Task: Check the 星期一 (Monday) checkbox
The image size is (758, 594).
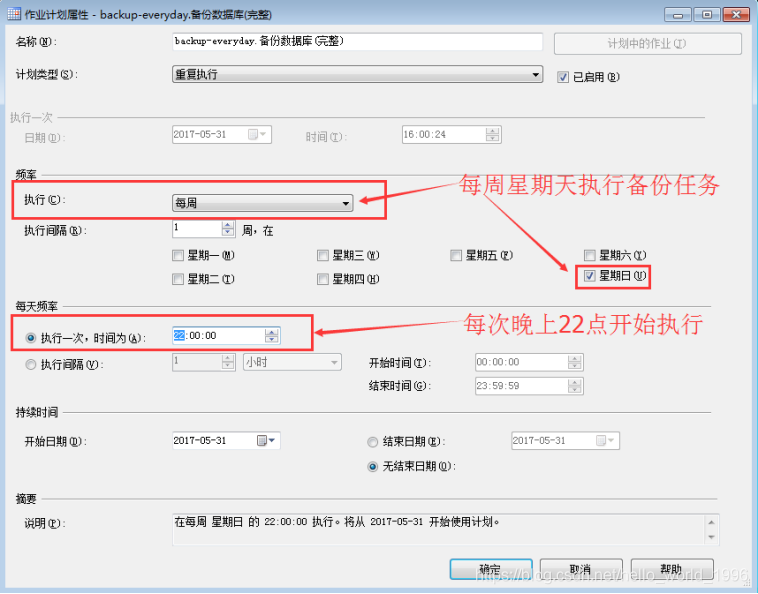Action: [x=179, y=256]
